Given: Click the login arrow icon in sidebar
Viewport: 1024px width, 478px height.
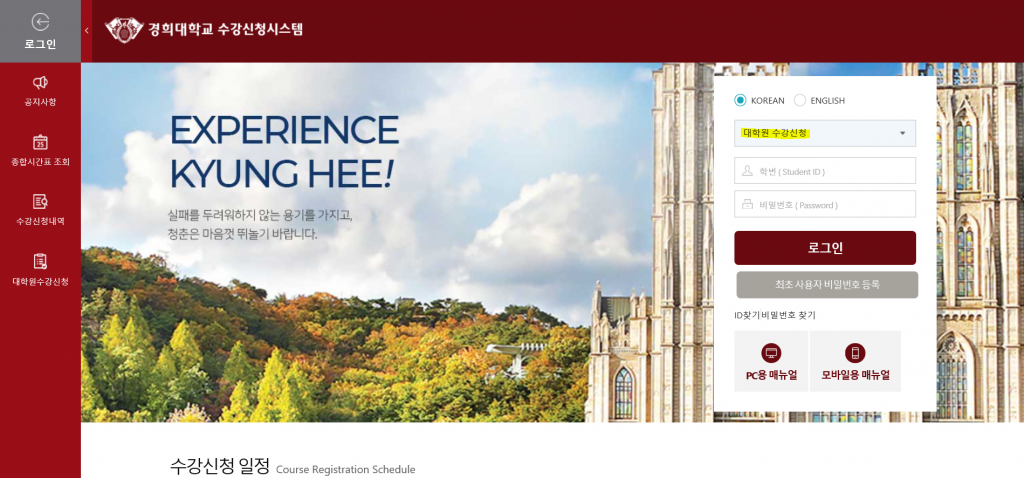Looking at the screenshot, I should (40, 21).
